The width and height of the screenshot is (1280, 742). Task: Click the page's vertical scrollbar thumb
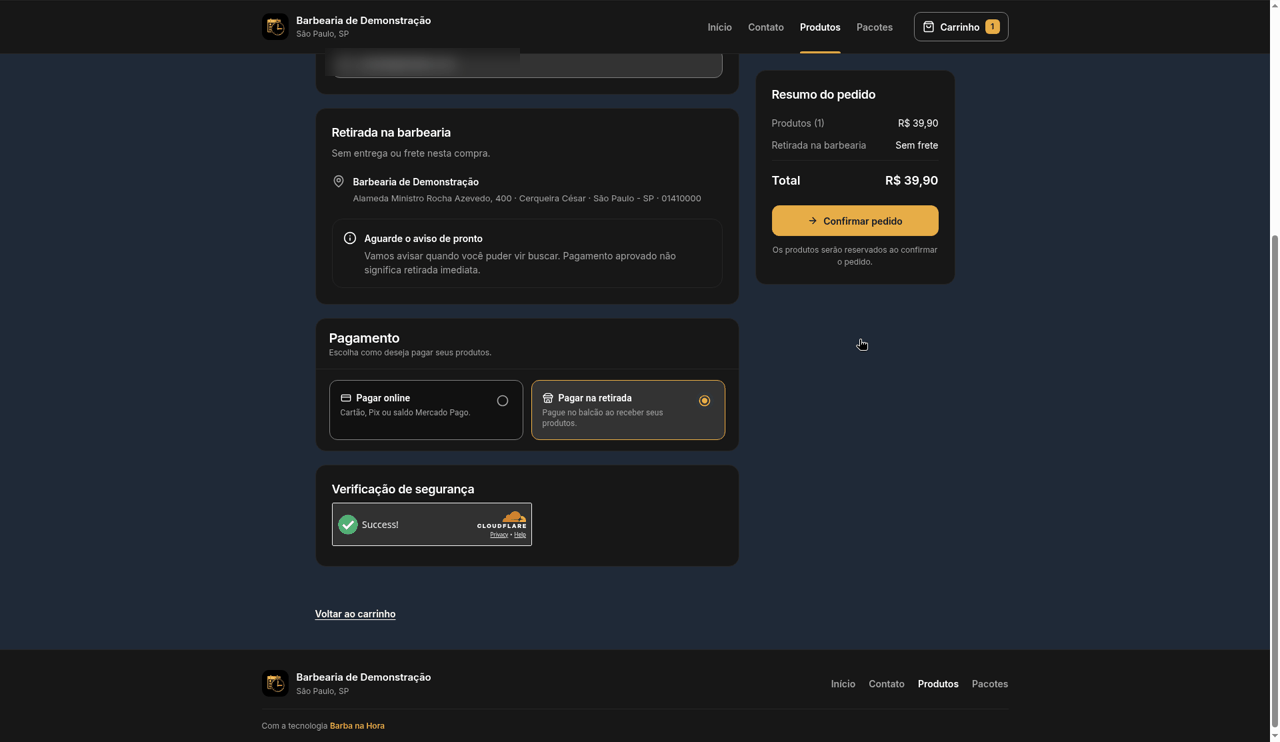click(x=1275, y=482)
